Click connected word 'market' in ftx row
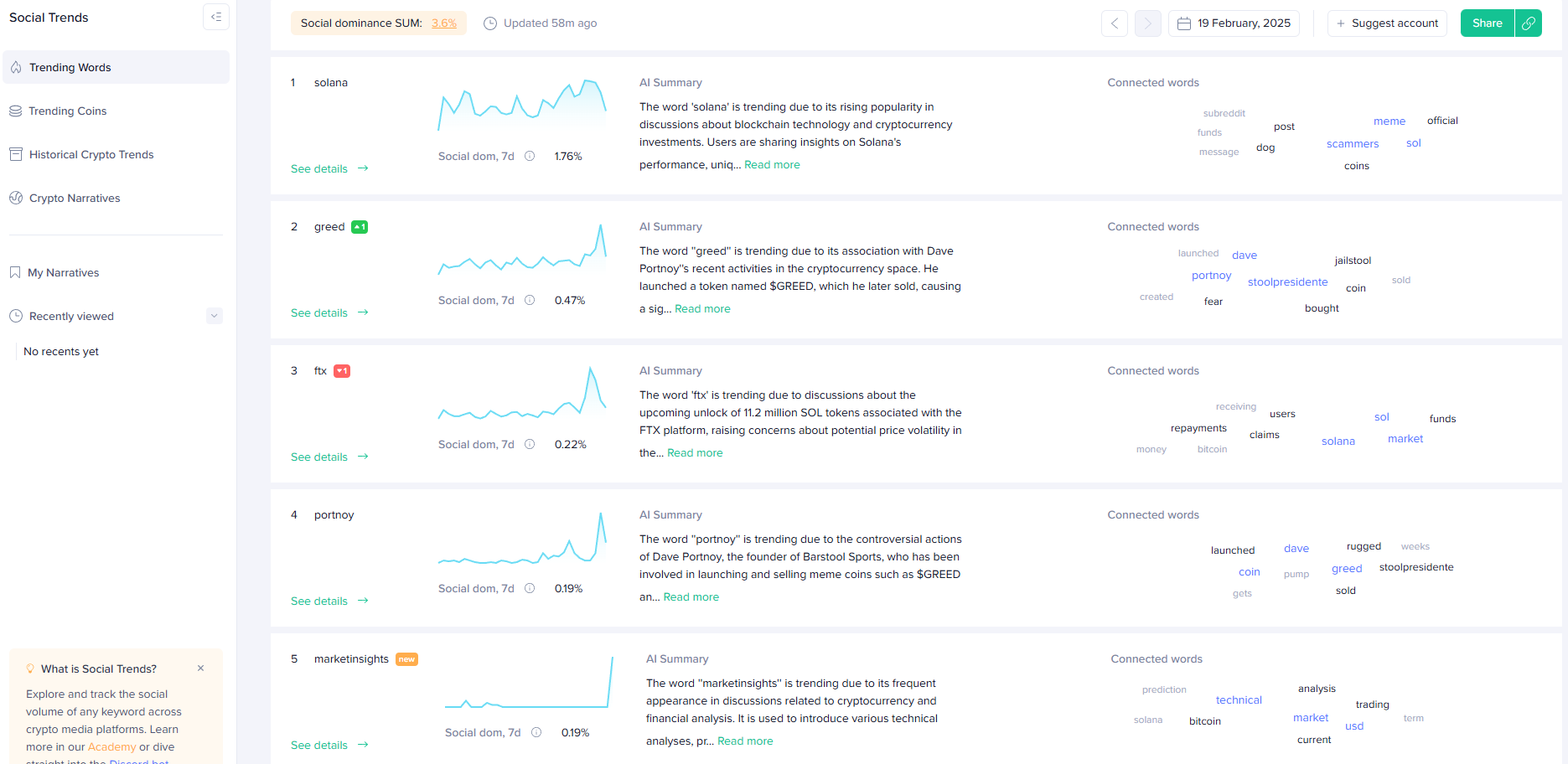Viewport: 1568px width, 764px height. [1405, 439]
